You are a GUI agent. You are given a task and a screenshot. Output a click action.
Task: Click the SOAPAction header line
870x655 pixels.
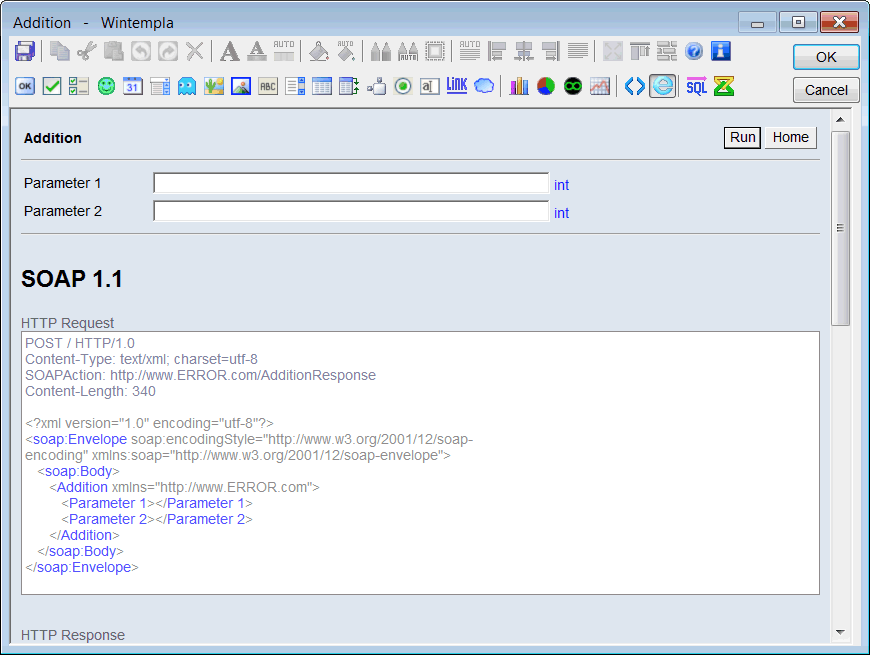(x=200, y=375)
